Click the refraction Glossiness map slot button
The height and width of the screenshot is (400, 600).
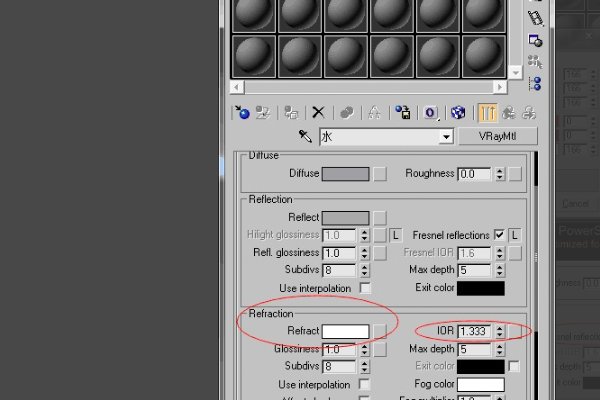[380, 349]
